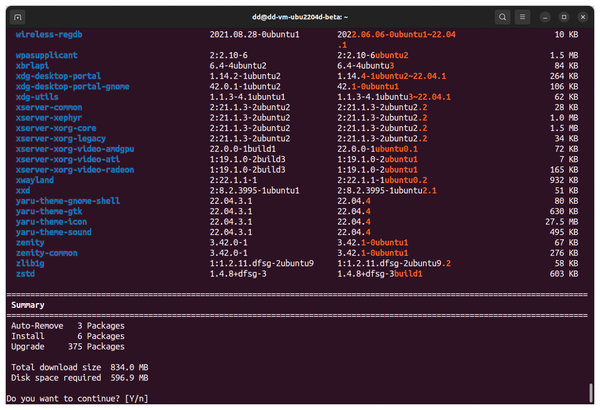Select the xserver-xephyr package name
The width and height of the screenshot is (600, 410).
click(49, 118)
